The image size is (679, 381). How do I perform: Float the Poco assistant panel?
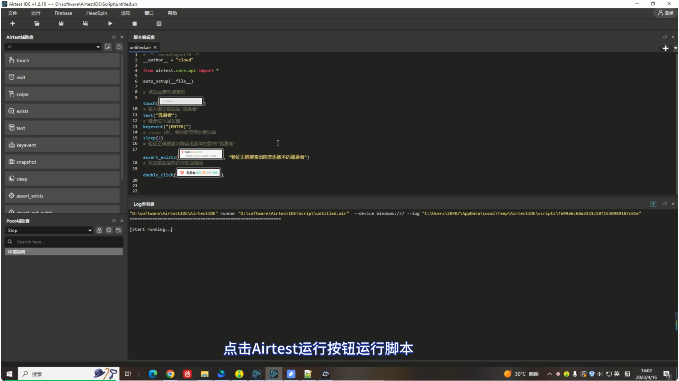[114, 221]
